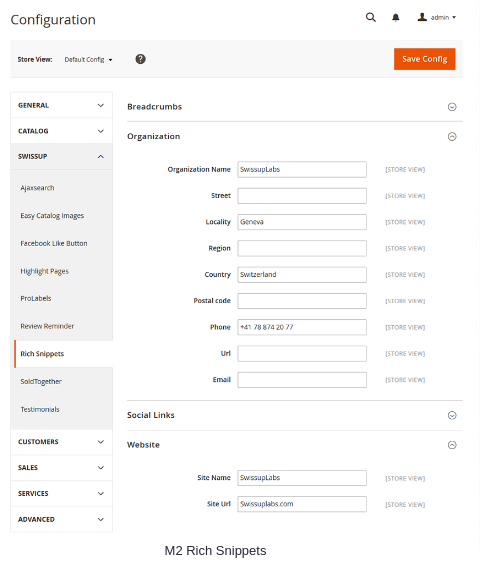The width and height of the screenshot is (480, 563).
Task: Expand the SALES sidebar section
Action: pyautogui.click(x=61, y=467)
